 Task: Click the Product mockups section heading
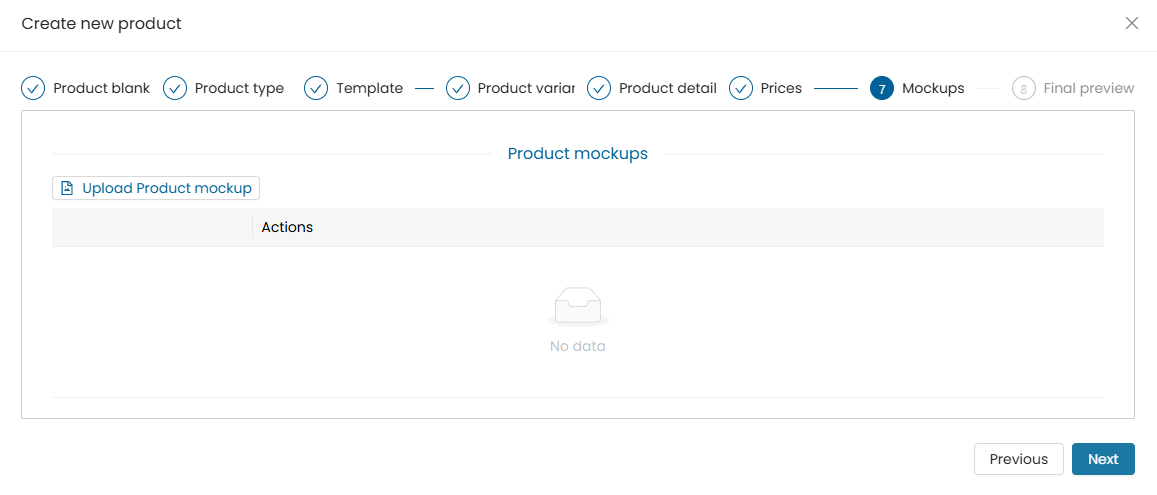click(578, 153)
